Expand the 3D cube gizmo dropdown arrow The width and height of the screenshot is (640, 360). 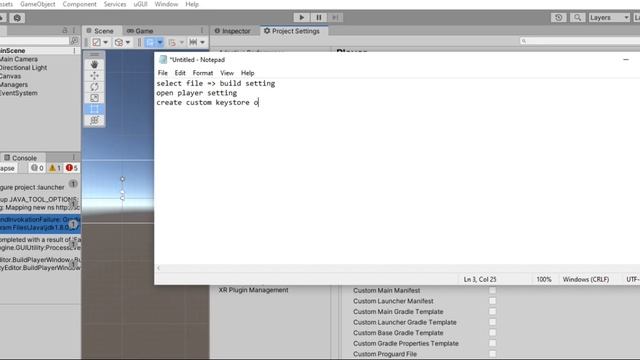pyautogui.click(x=128, y=42)
